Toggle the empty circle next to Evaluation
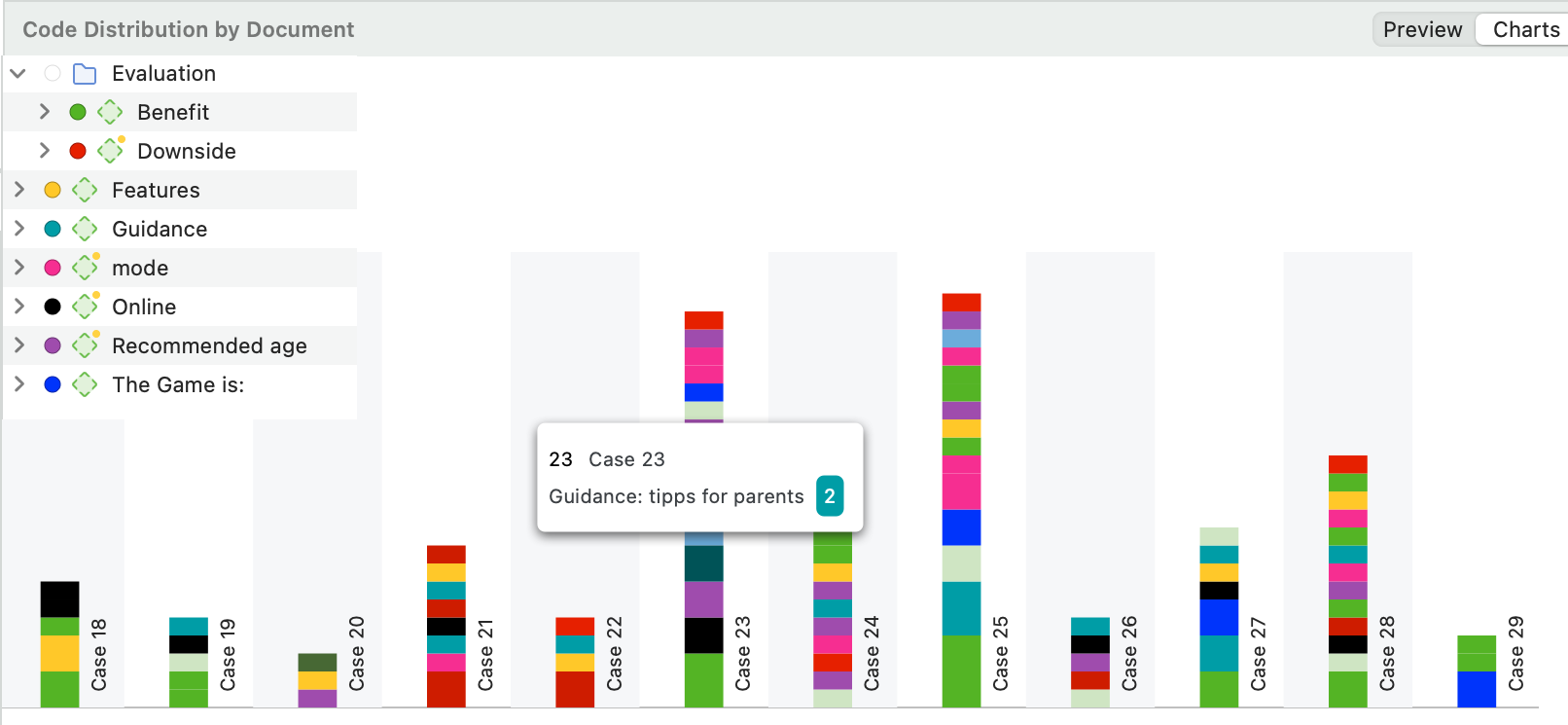This screenshot has width=1568, height=725. (x=53, y=74)
